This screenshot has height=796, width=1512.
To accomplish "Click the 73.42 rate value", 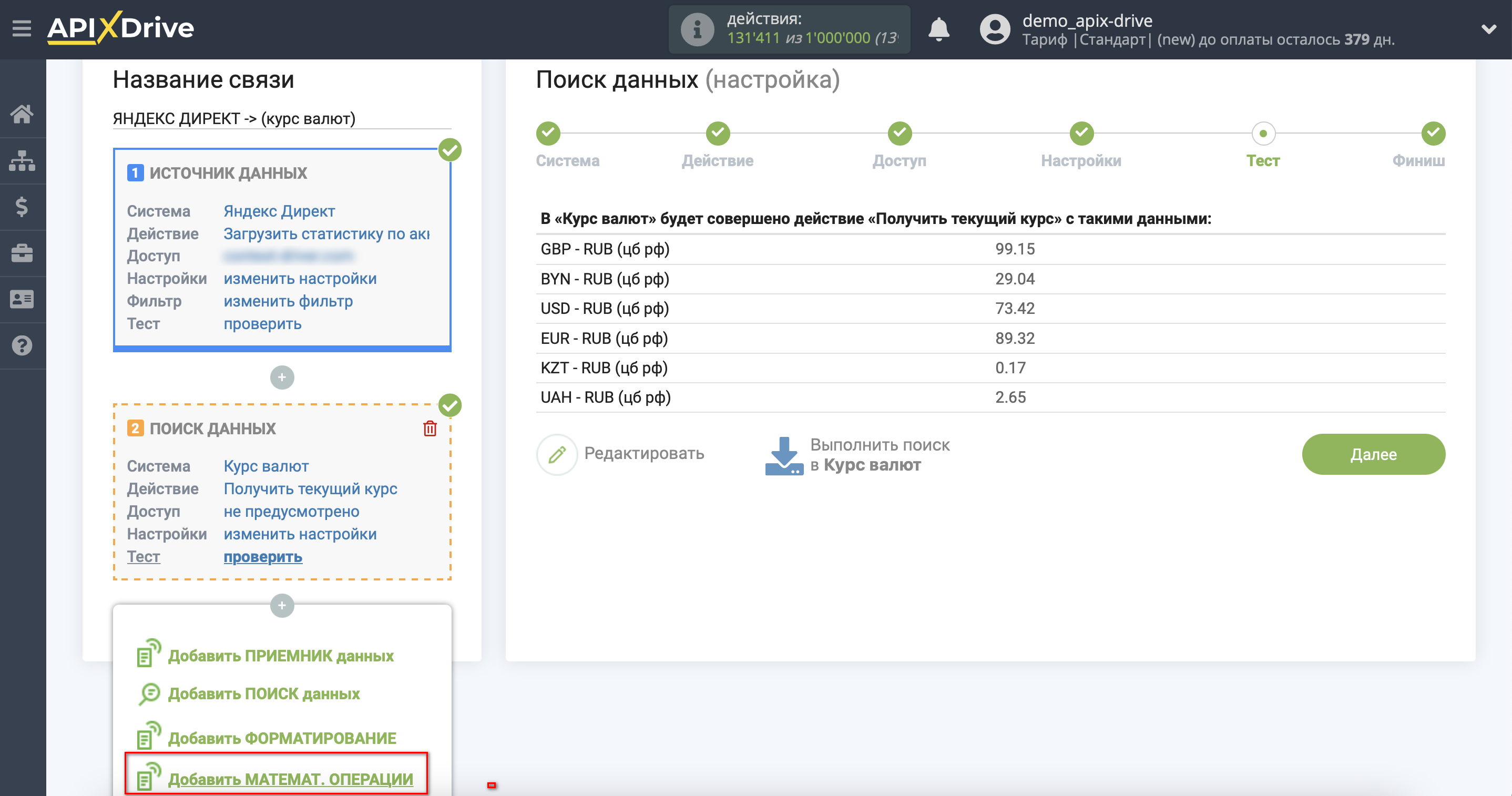I will (1014, 309).
